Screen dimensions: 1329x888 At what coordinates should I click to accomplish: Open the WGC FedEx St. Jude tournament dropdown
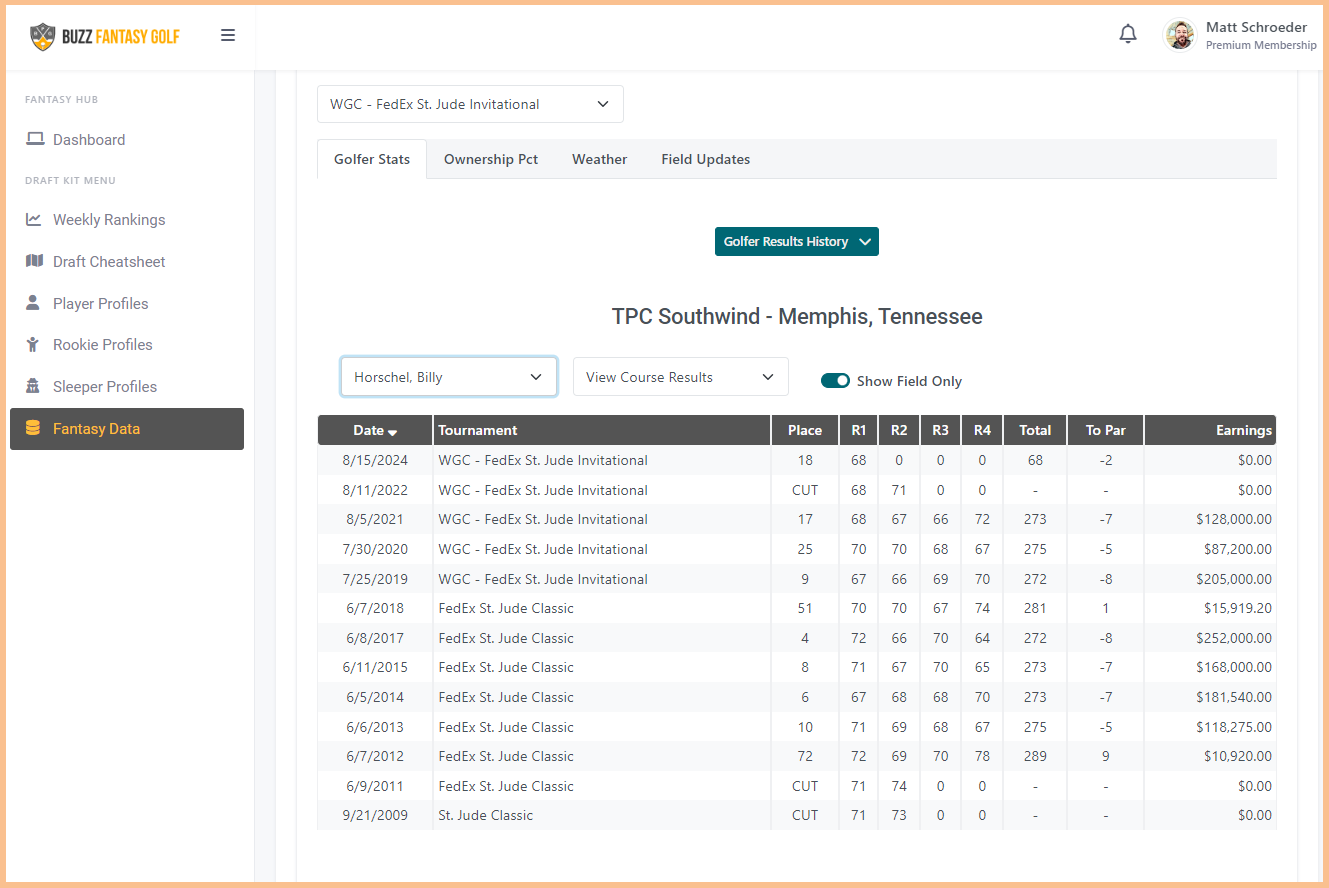470,104
